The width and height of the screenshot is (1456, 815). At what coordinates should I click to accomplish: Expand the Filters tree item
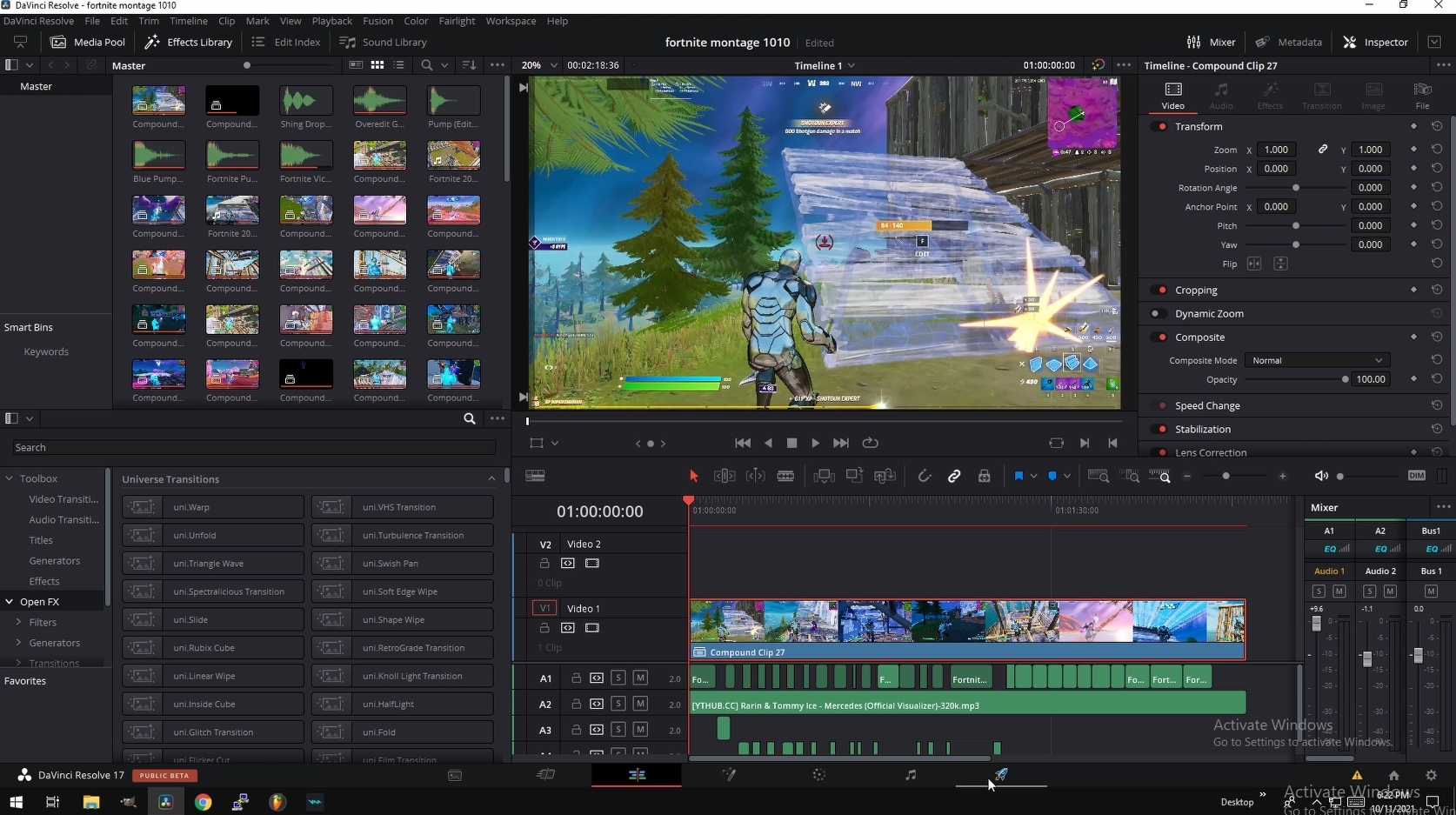(x=18, y=622)
